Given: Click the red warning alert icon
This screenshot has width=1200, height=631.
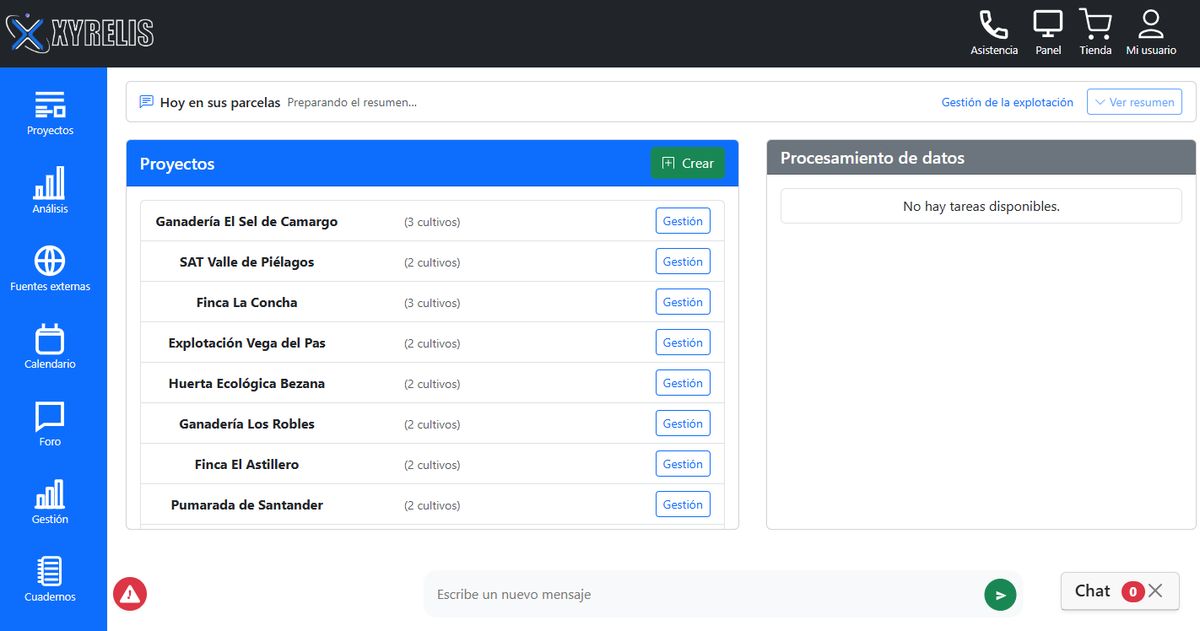Looking at the screenshot, I should (x=130, y=594).
